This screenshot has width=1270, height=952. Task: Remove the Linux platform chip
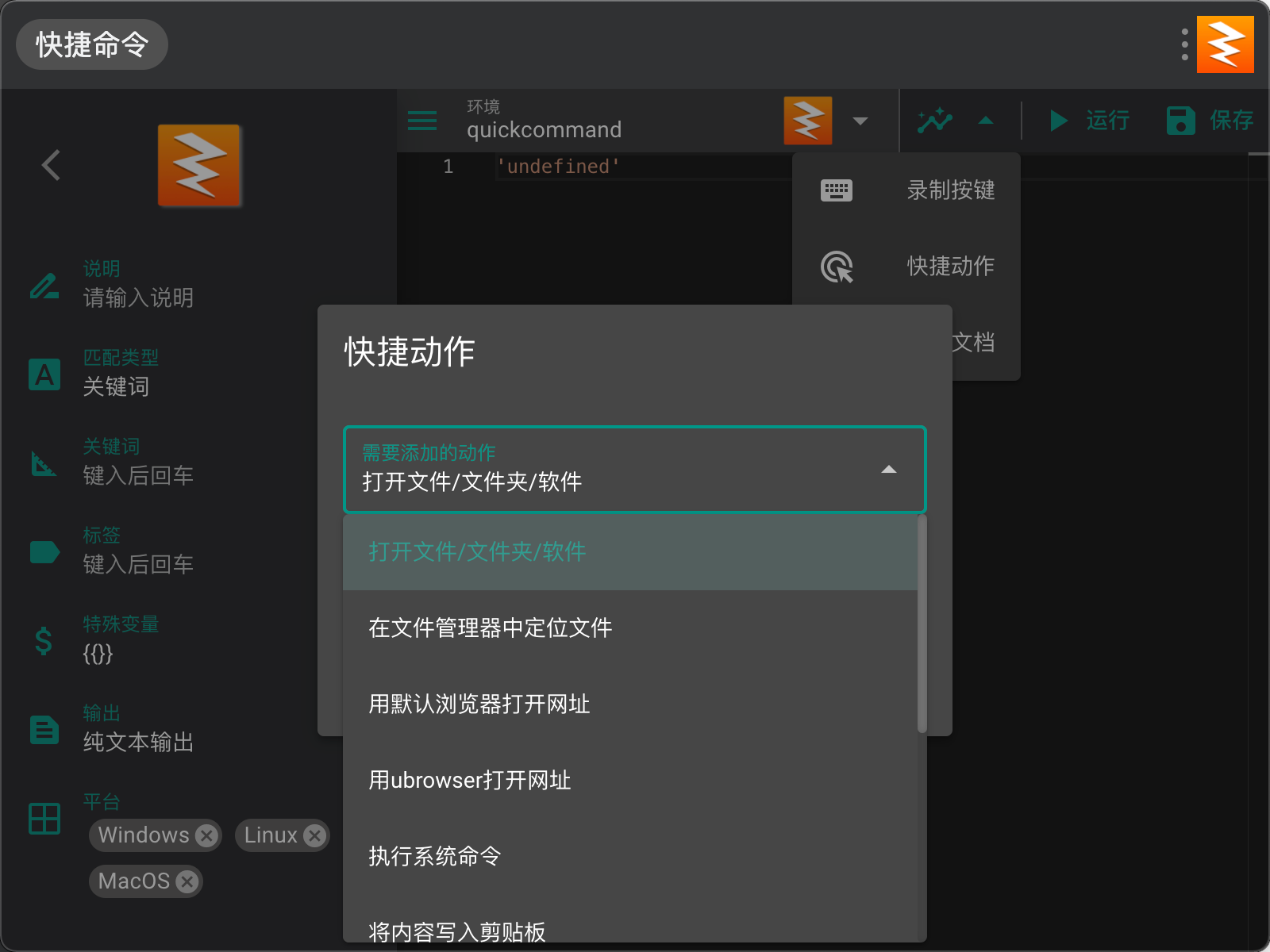click(x=315, y=835)
